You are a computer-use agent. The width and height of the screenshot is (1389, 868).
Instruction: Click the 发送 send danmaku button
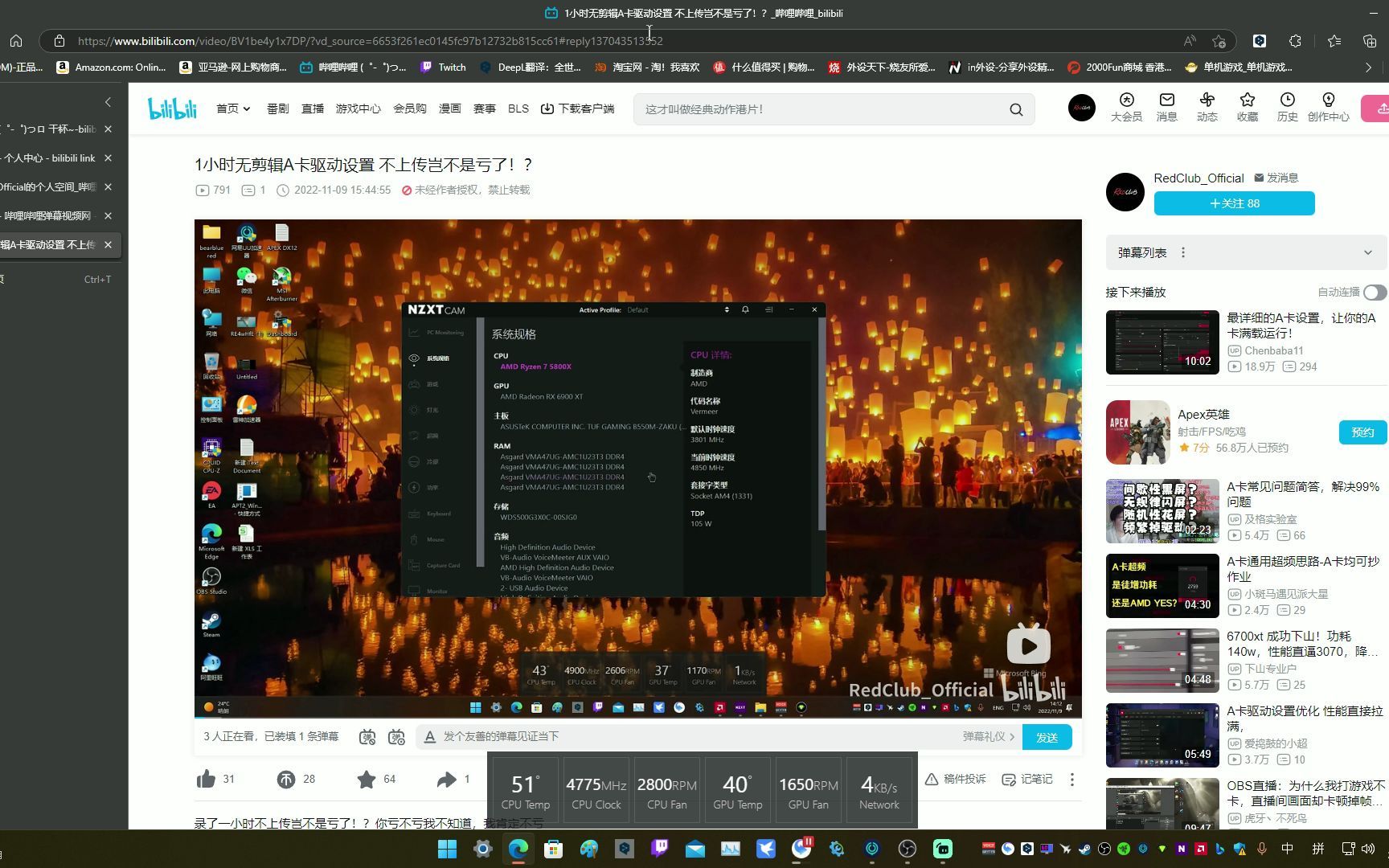pyautogui.click(x=1047, y=737)
